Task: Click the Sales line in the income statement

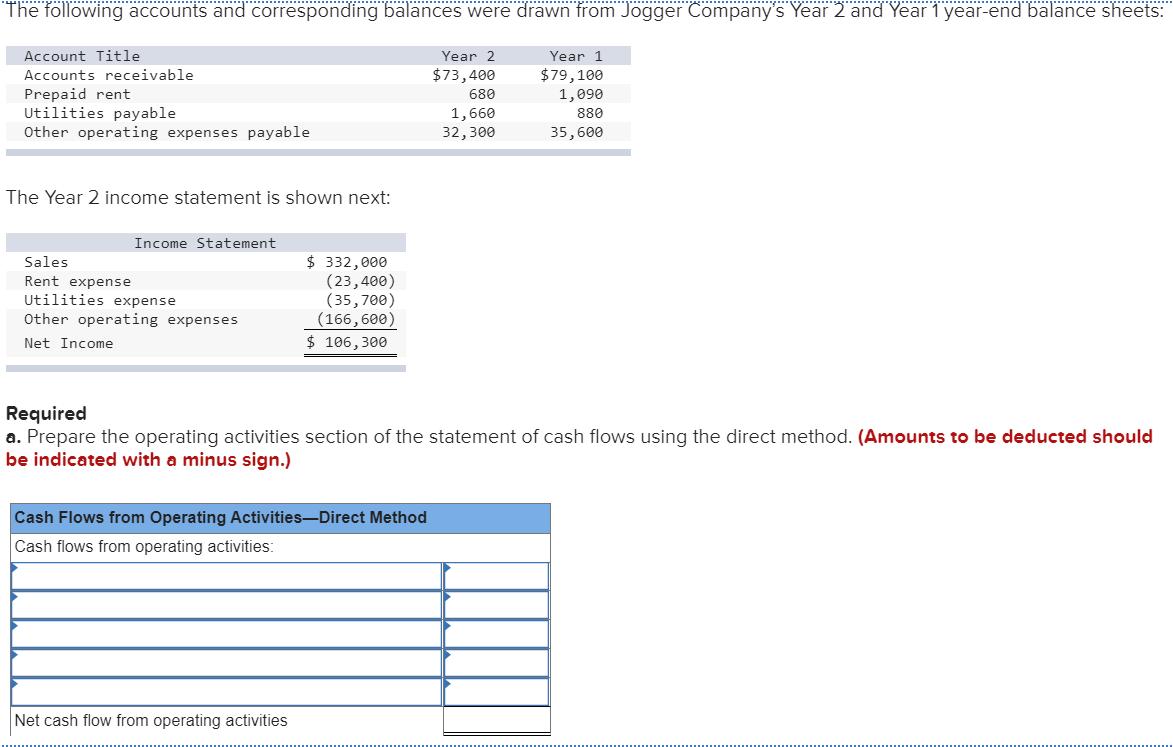Action: [x=200, y=261]
